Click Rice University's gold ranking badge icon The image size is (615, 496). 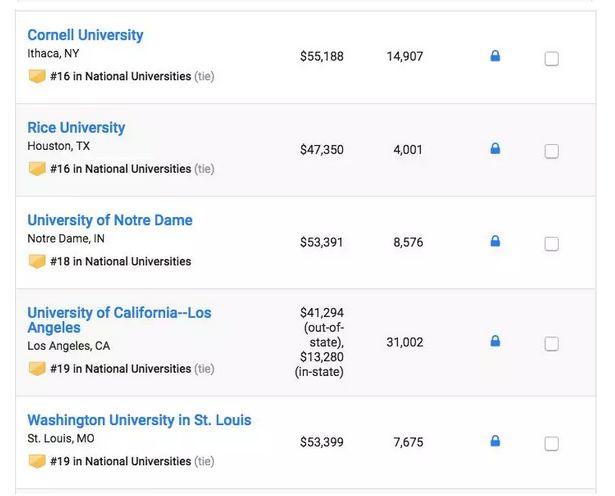pyautogui.click(x=37, y=169)
